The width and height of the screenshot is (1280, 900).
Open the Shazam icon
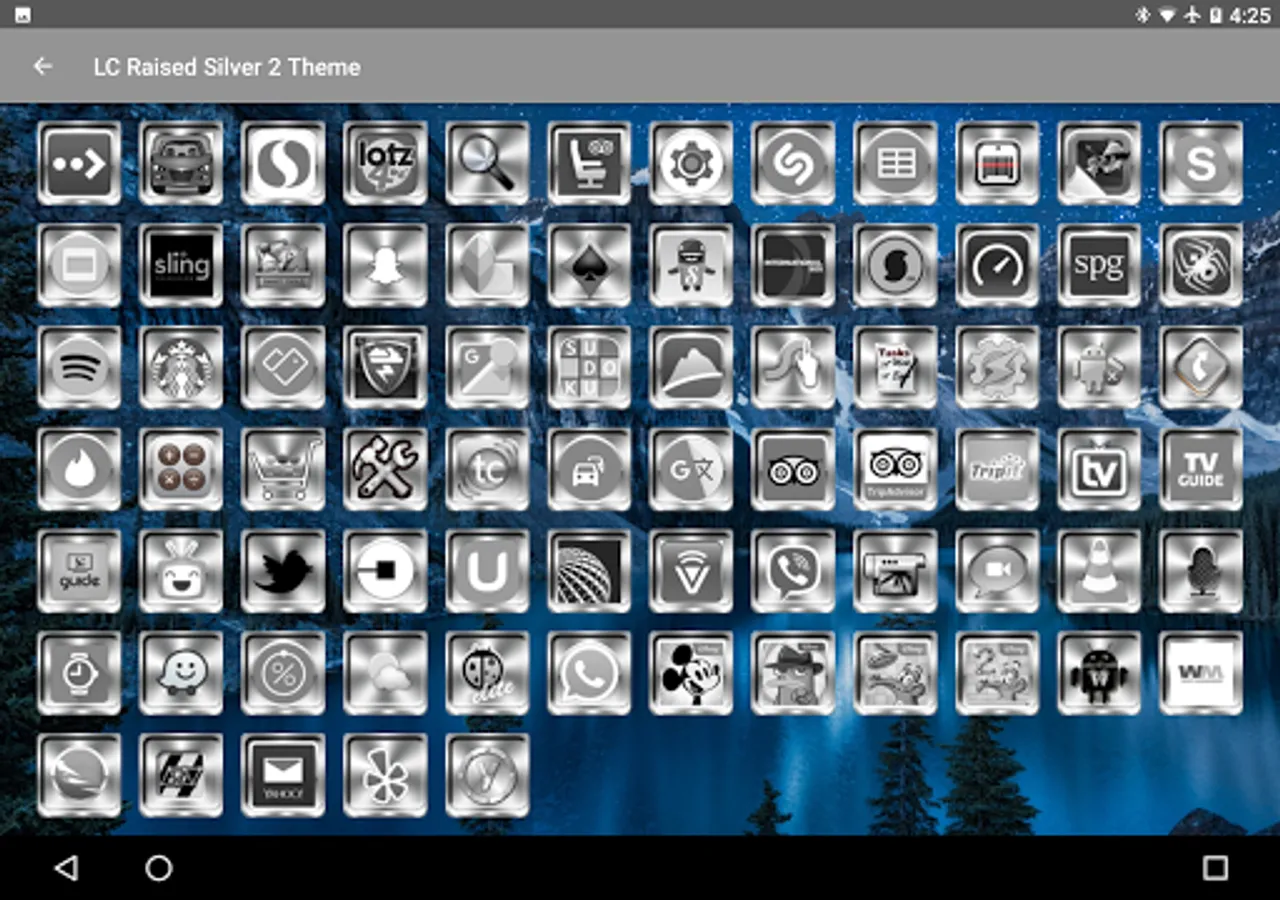point(793,163)
